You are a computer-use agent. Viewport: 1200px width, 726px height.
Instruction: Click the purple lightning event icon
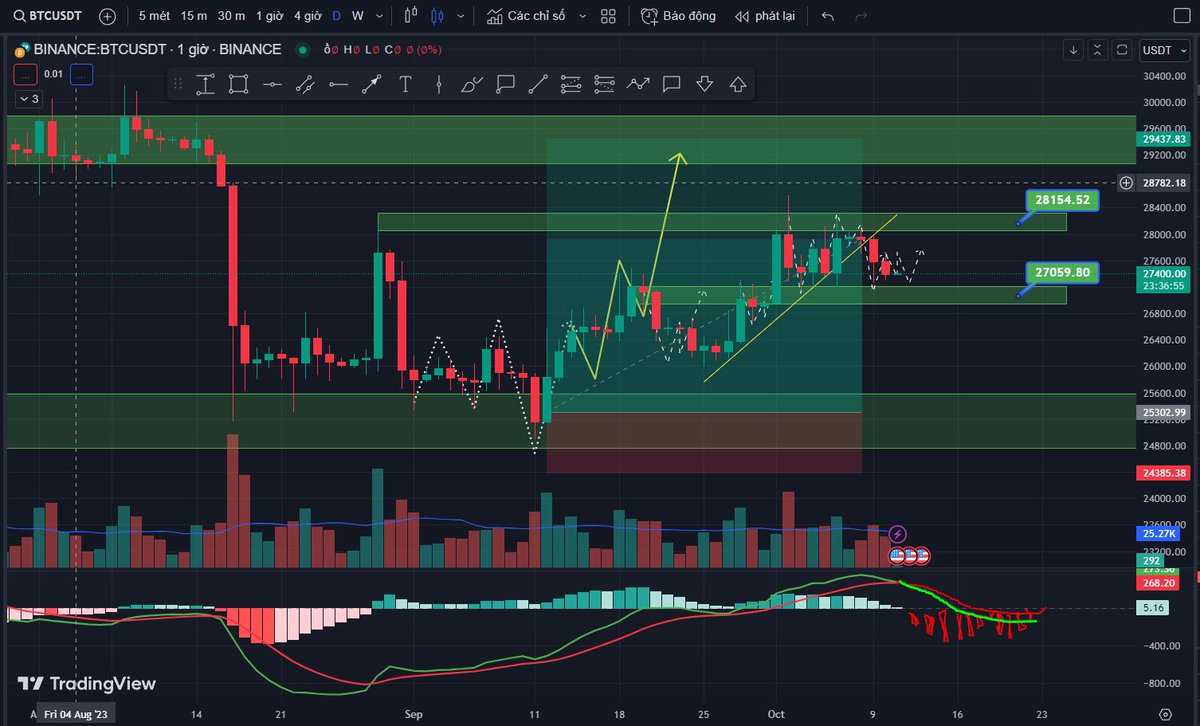(x=897, y=535)
